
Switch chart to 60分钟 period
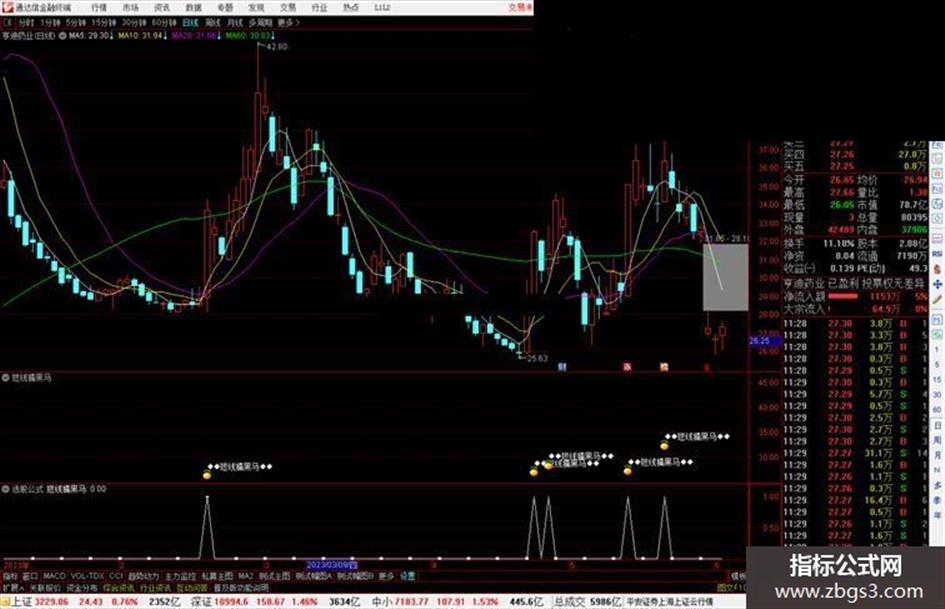point(164,22)
